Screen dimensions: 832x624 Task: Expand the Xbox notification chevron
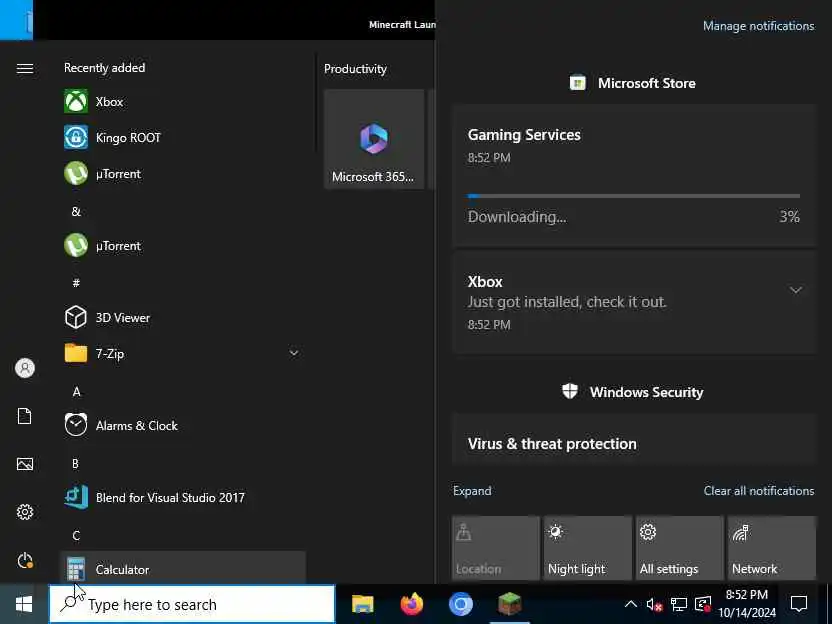point(795,290)
